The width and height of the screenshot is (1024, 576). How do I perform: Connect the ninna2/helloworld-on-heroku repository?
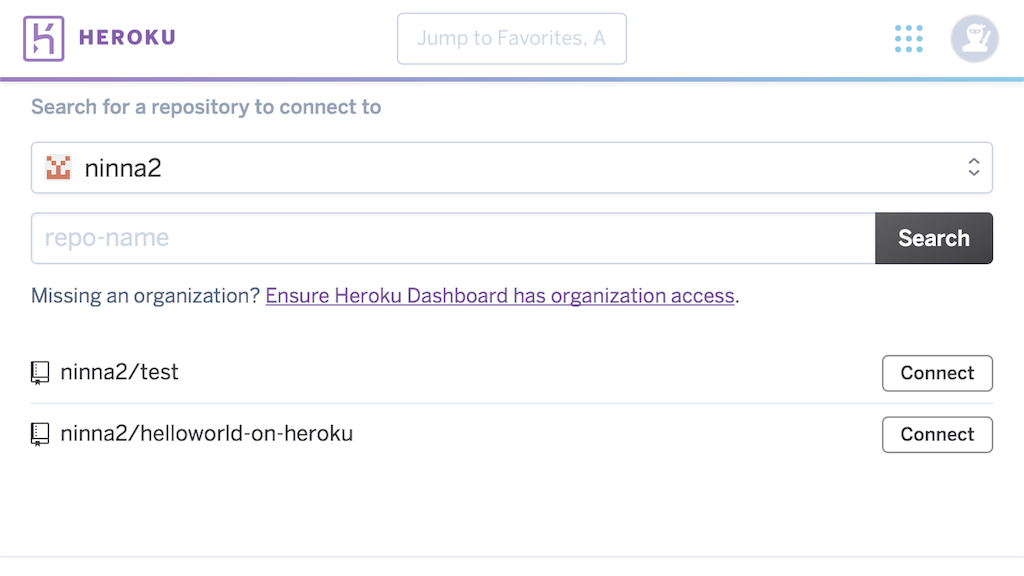pos(937,435)
